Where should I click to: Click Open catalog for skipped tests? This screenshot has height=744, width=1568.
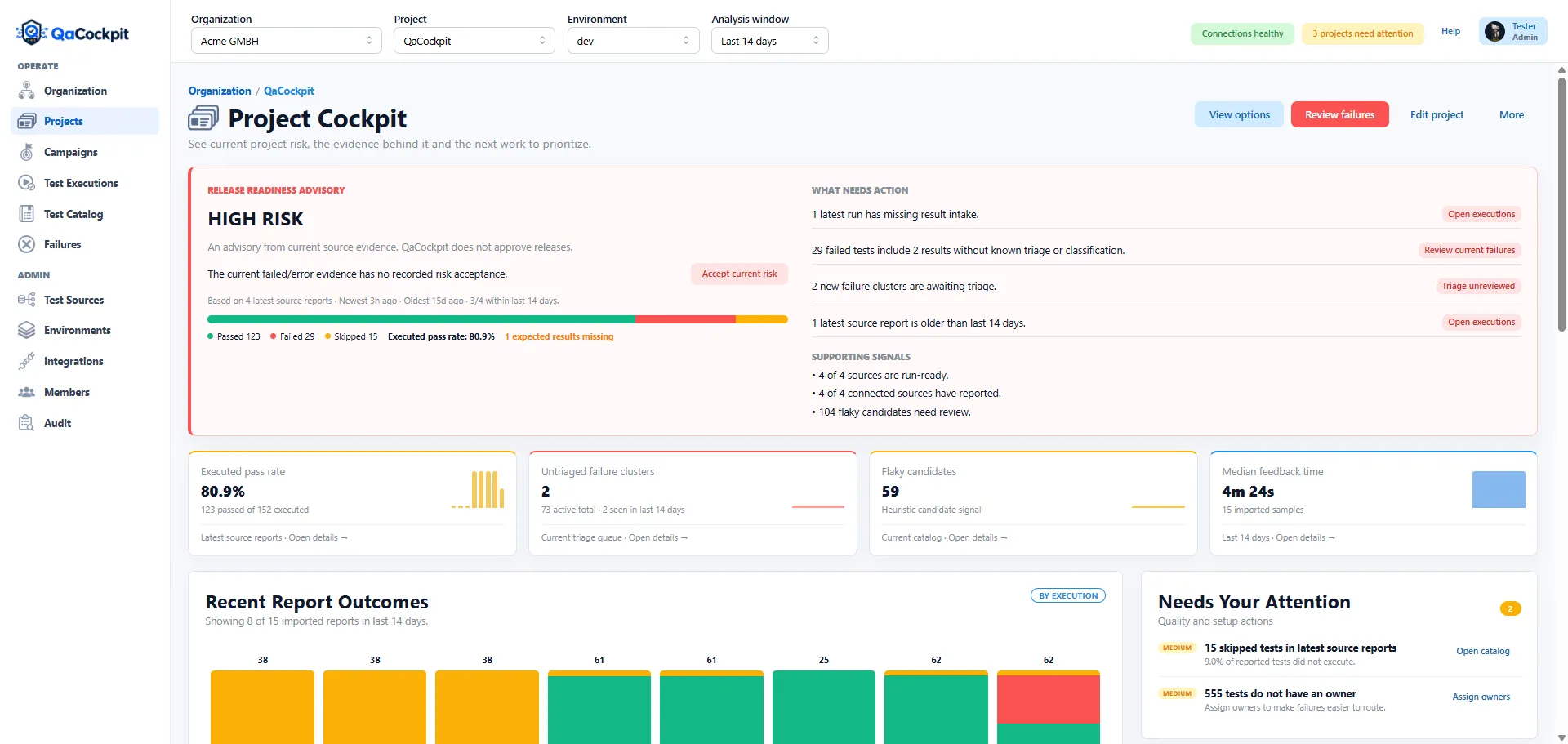pos(1482,651)
